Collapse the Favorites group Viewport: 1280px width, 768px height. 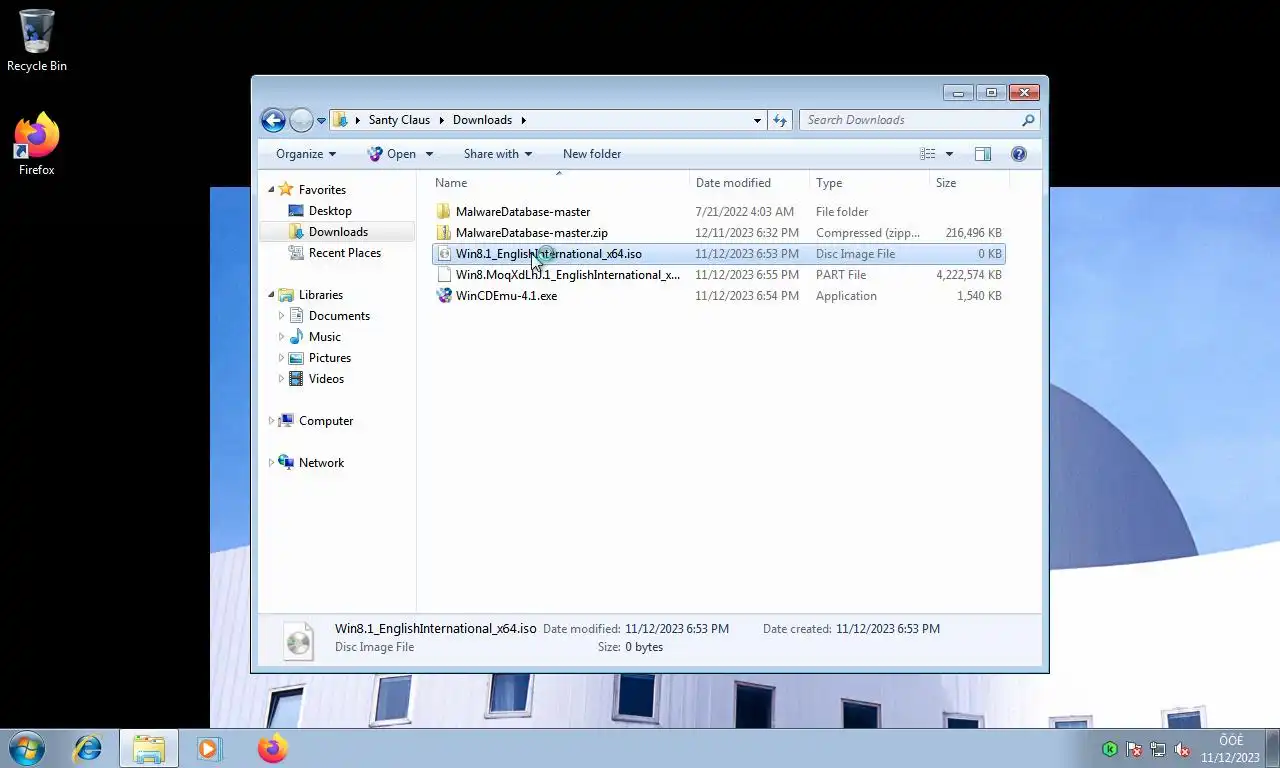271,190
